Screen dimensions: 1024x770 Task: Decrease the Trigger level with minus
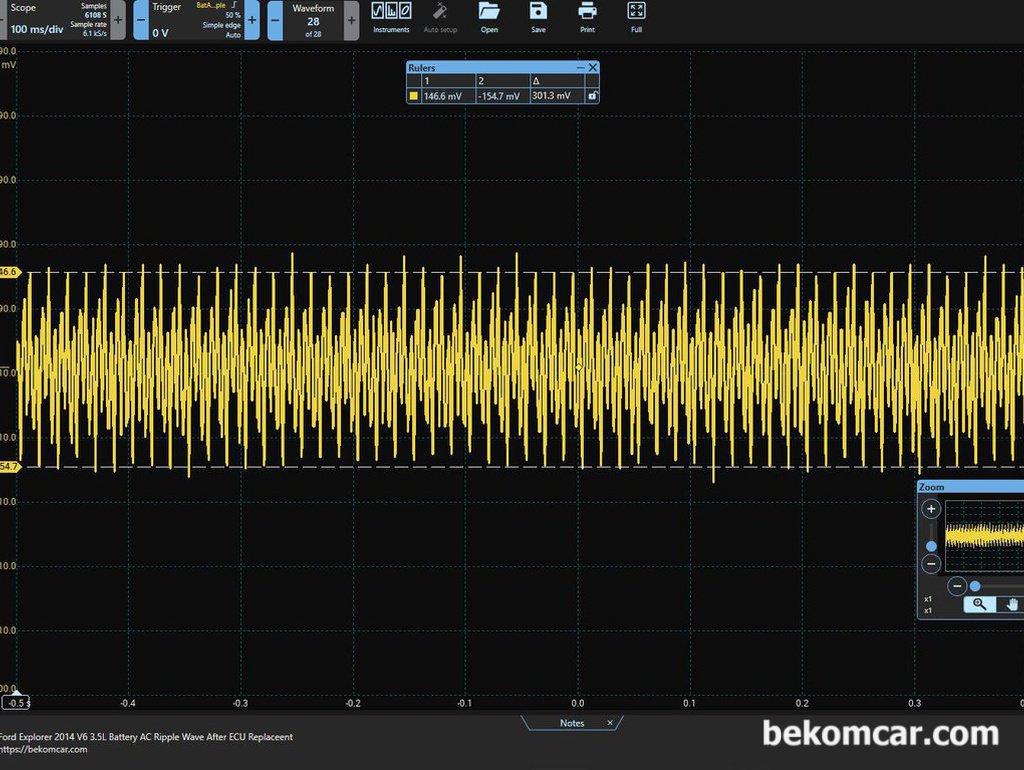click(x=141, y=20)
